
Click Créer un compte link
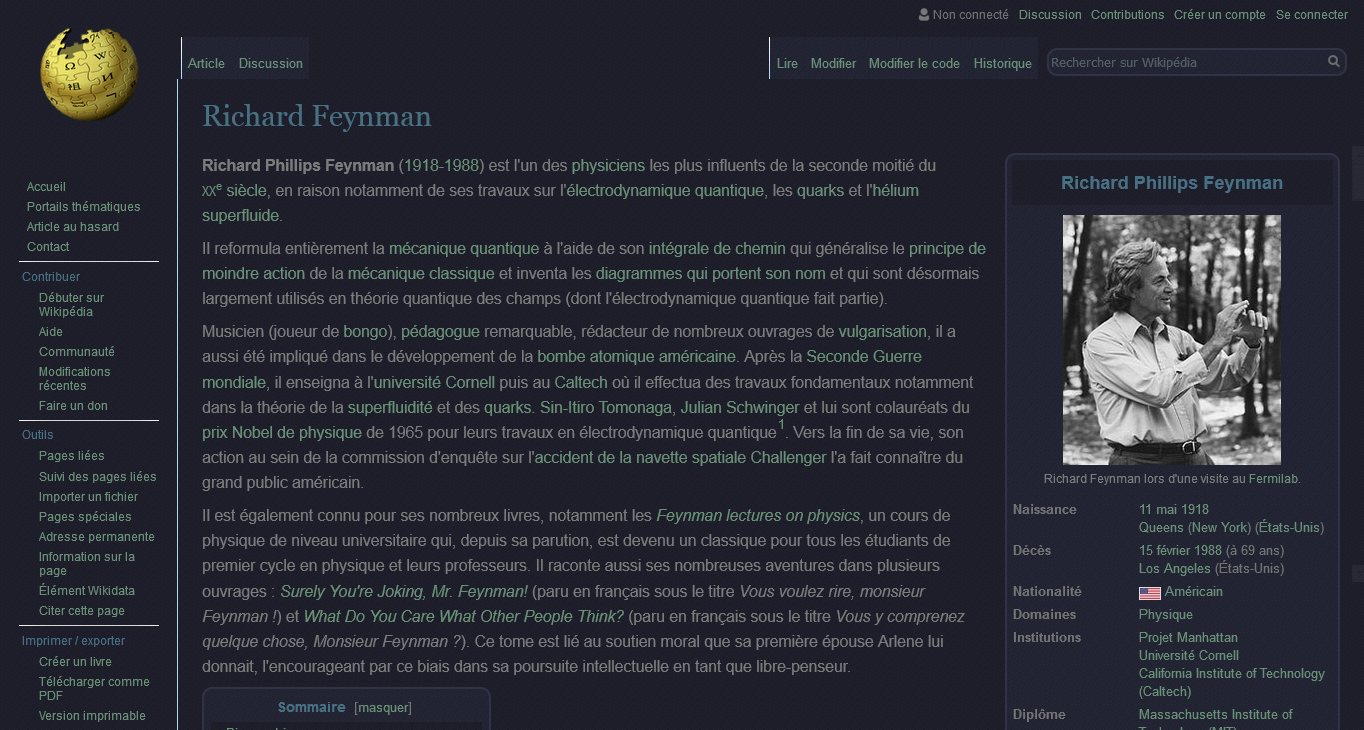pos(1220,15)
